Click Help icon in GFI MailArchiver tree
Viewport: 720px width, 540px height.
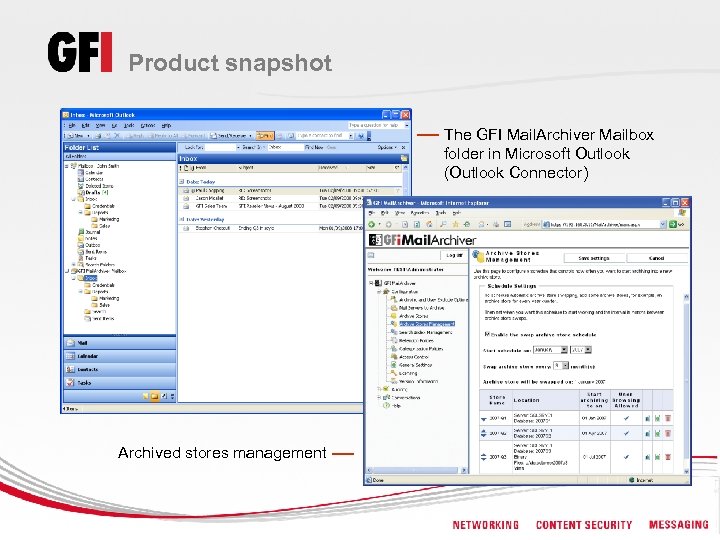click(x=387, y=405)
